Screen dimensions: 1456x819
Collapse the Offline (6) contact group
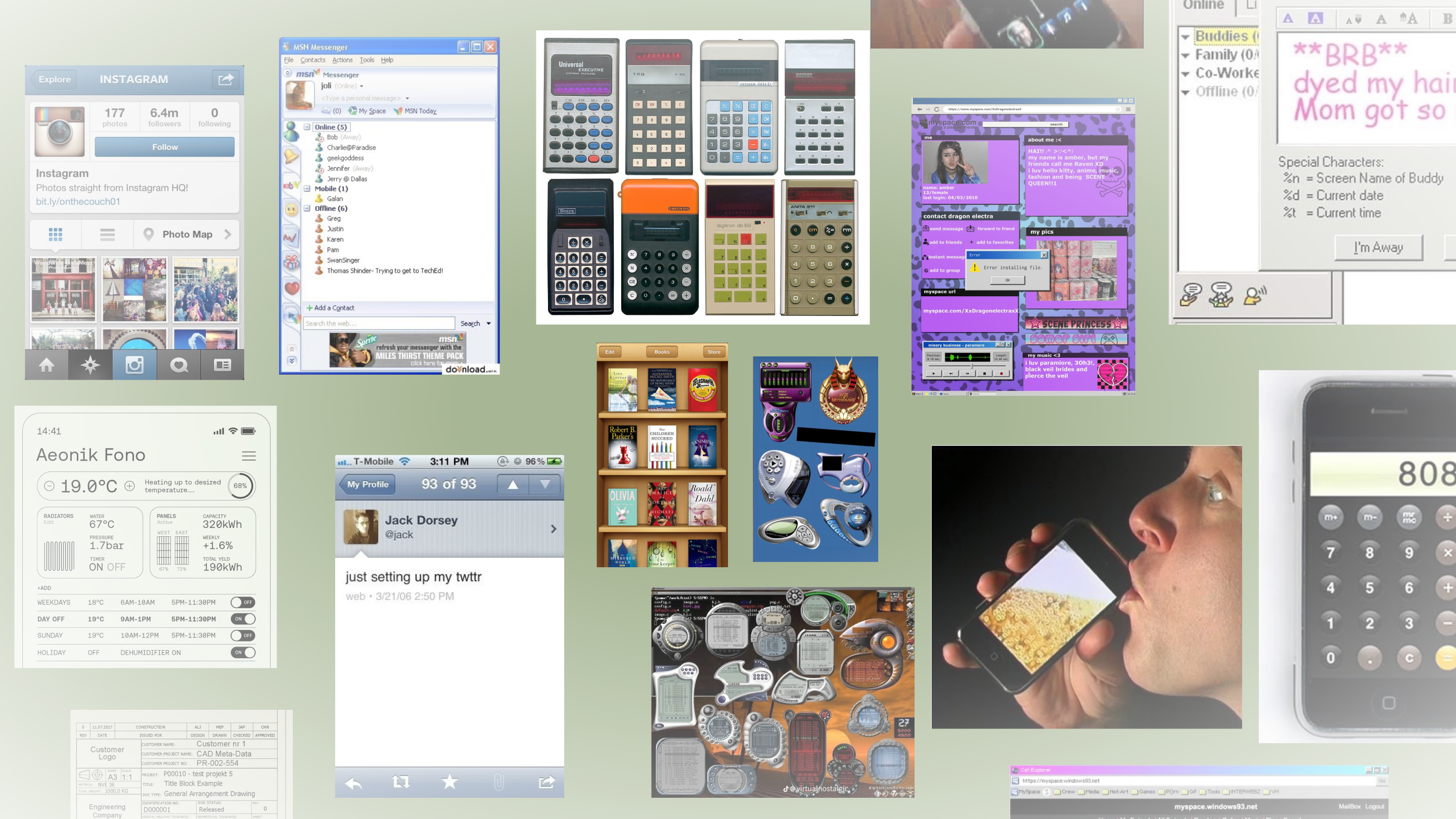(x=307, y=209)
